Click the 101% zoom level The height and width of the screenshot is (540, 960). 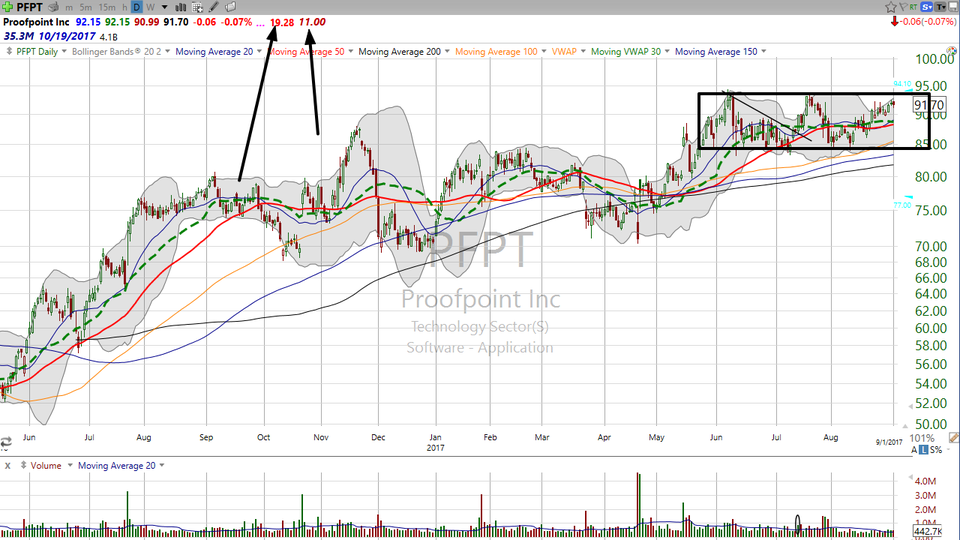922,438
